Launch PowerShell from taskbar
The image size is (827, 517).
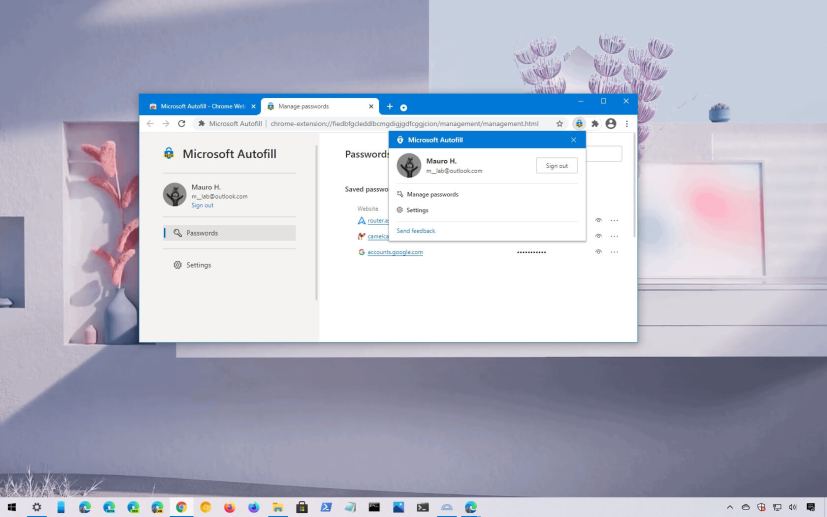(326, 507)
